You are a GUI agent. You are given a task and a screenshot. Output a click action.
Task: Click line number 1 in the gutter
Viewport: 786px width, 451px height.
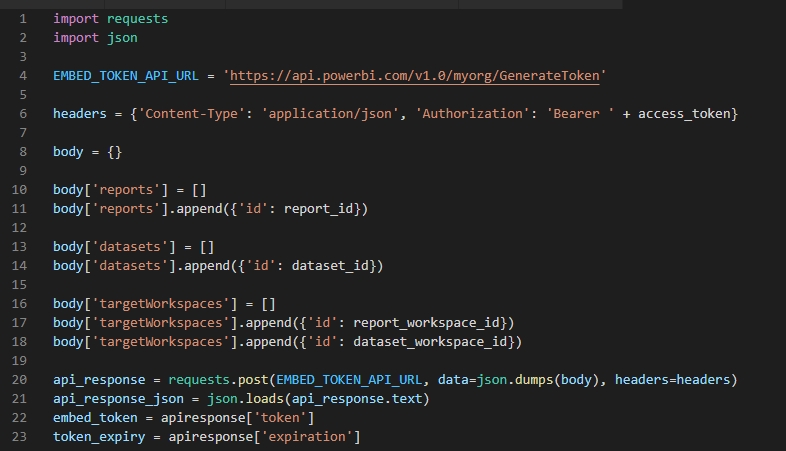click(23, 19)
